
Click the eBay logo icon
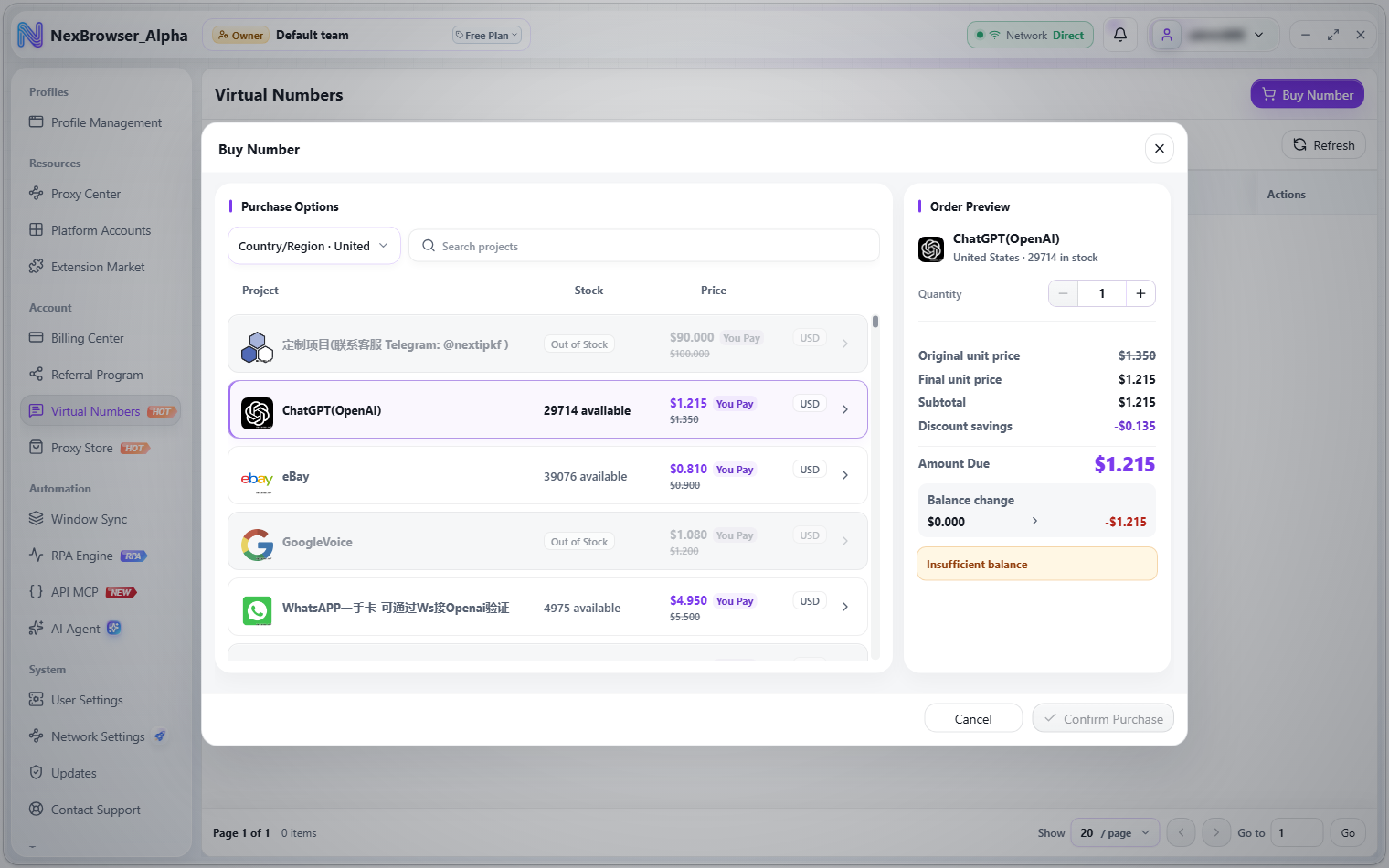(257, 479)
